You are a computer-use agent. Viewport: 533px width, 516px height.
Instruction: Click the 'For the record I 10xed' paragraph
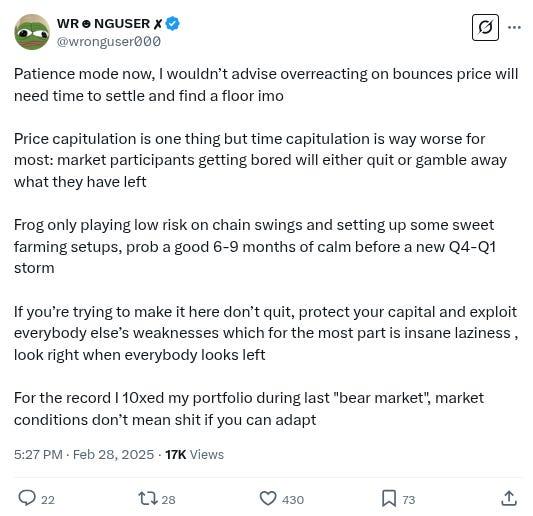(249, 409)
